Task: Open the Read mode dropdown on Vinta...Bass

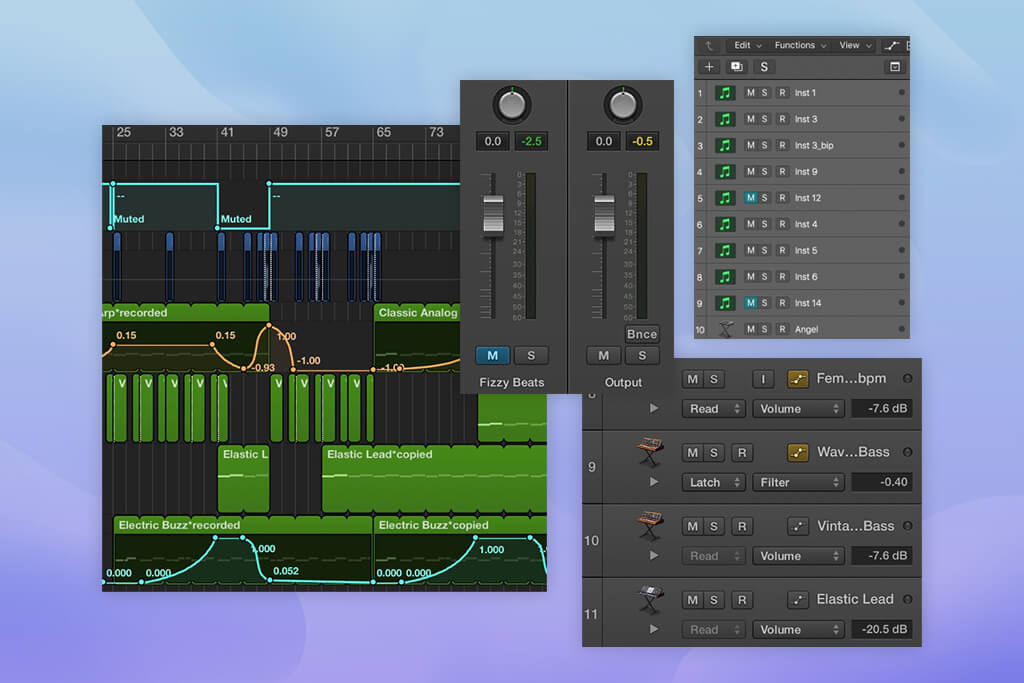Action: click(713, 556)
